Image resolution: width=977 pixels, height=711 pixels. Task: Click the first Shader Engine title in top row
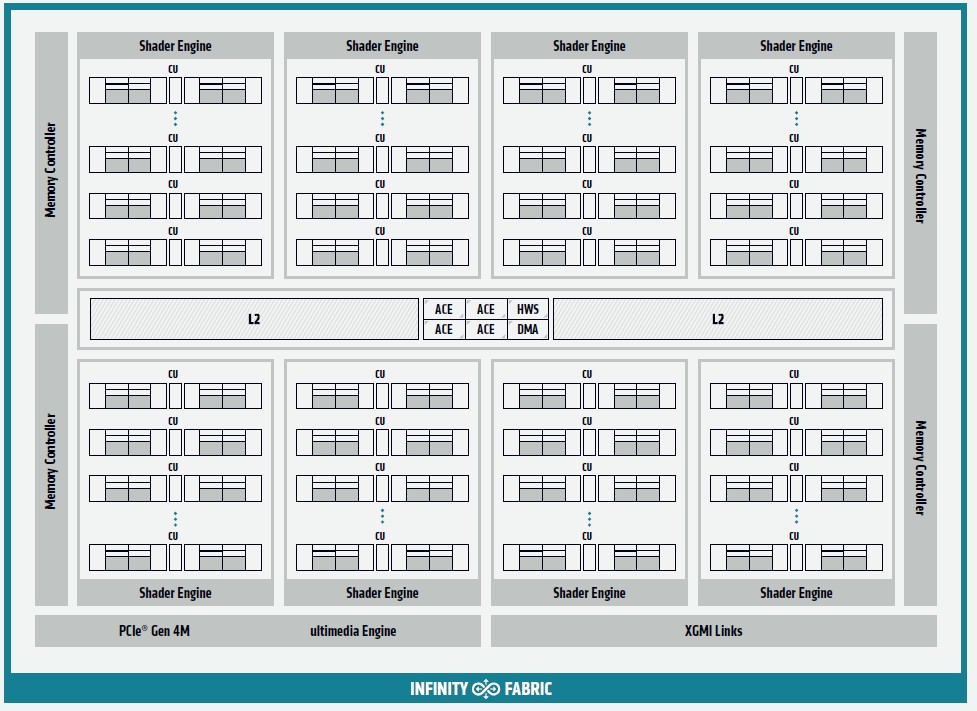point(175,45)
